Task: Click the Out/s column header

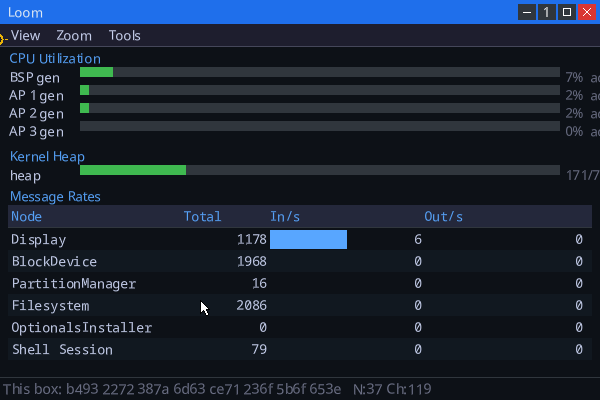Action: (x=443, y=217)
